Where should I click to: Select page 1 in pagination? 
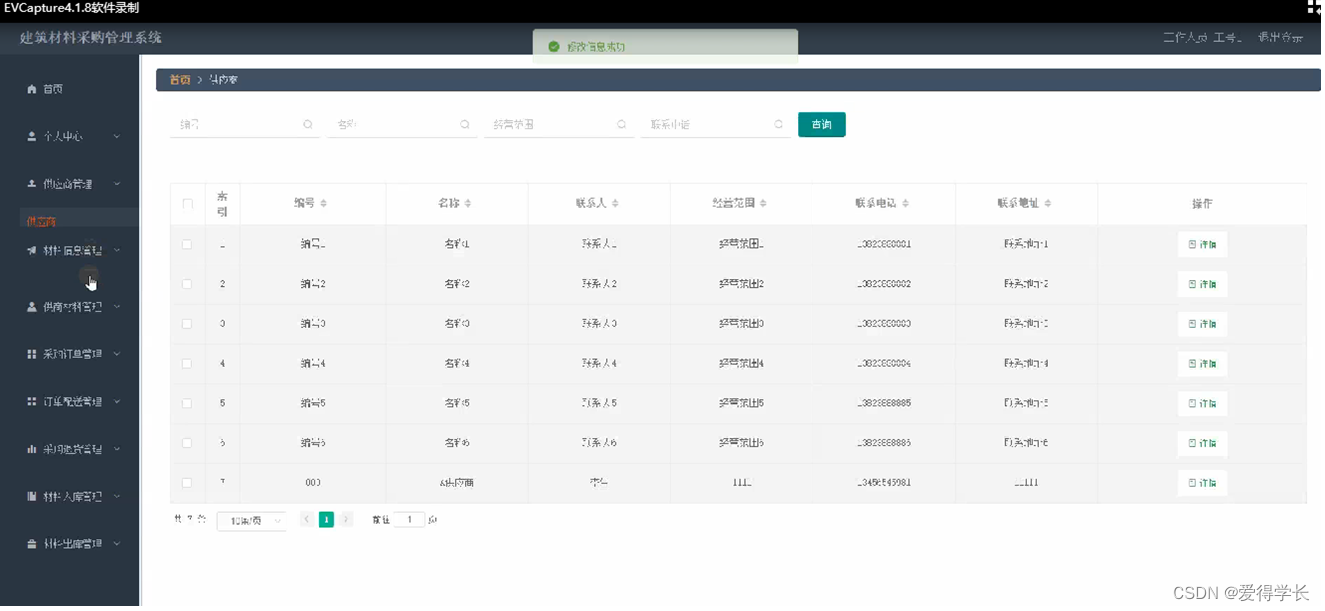pyautogui.click(x=326, y=520)
